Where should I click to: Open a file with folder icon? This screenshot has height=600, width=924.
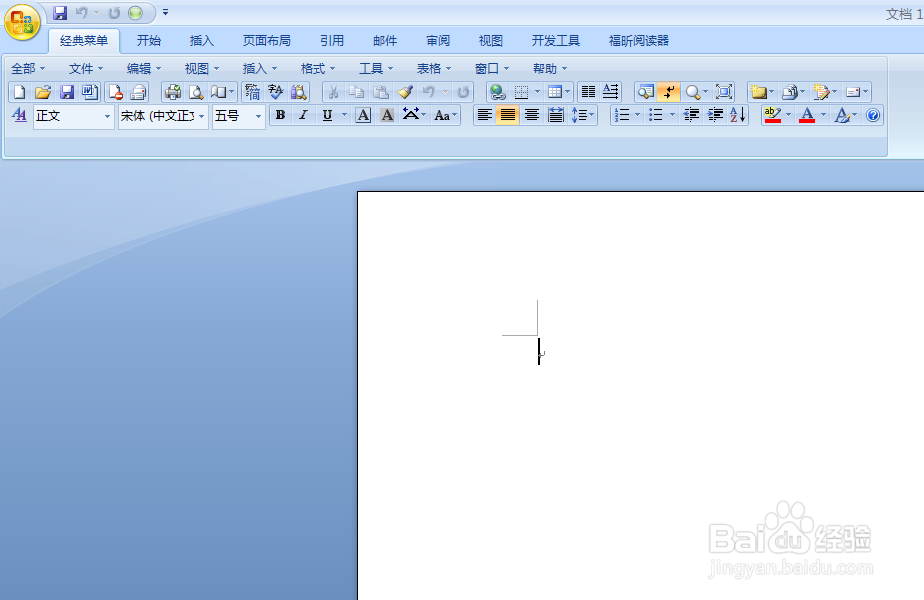42,92
